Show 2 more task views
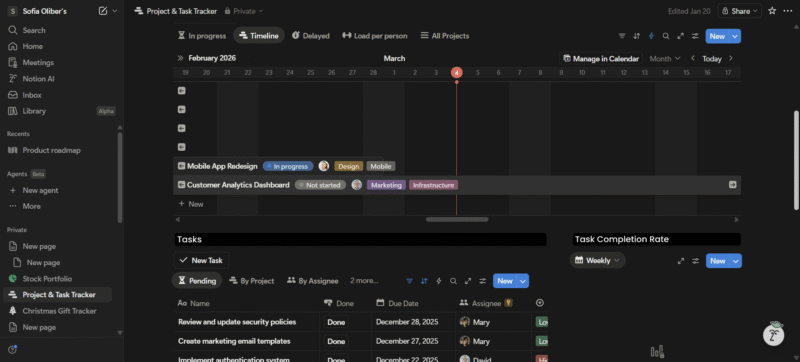Image resolution: width=800 pixels, height=362 pixels. [364, 280]
